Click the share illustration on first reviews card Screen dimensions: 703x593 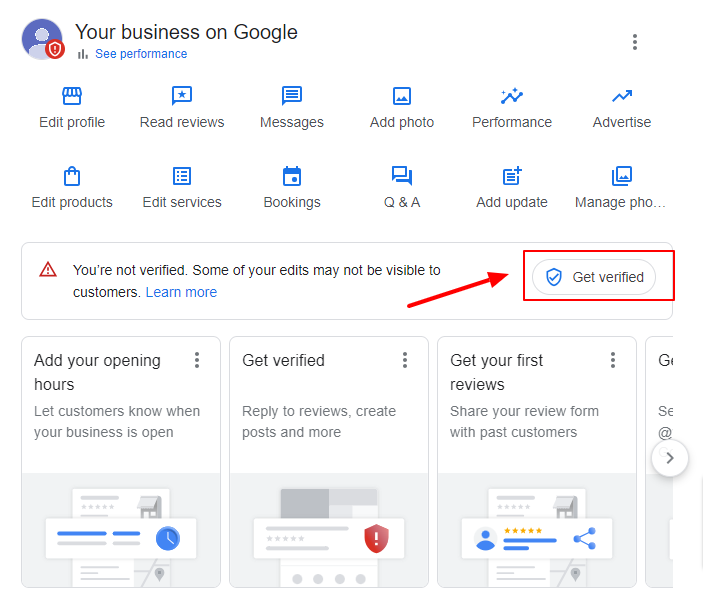coord(585,538)
